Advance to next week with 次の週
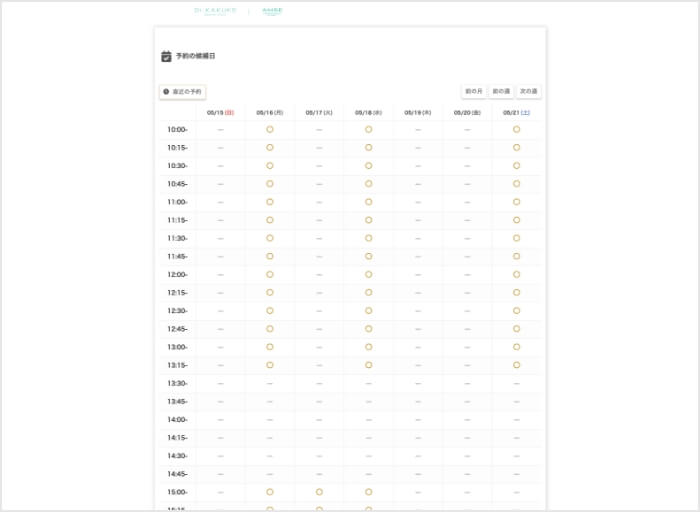This screenshot has width=700, height=512. coord(529,91)
